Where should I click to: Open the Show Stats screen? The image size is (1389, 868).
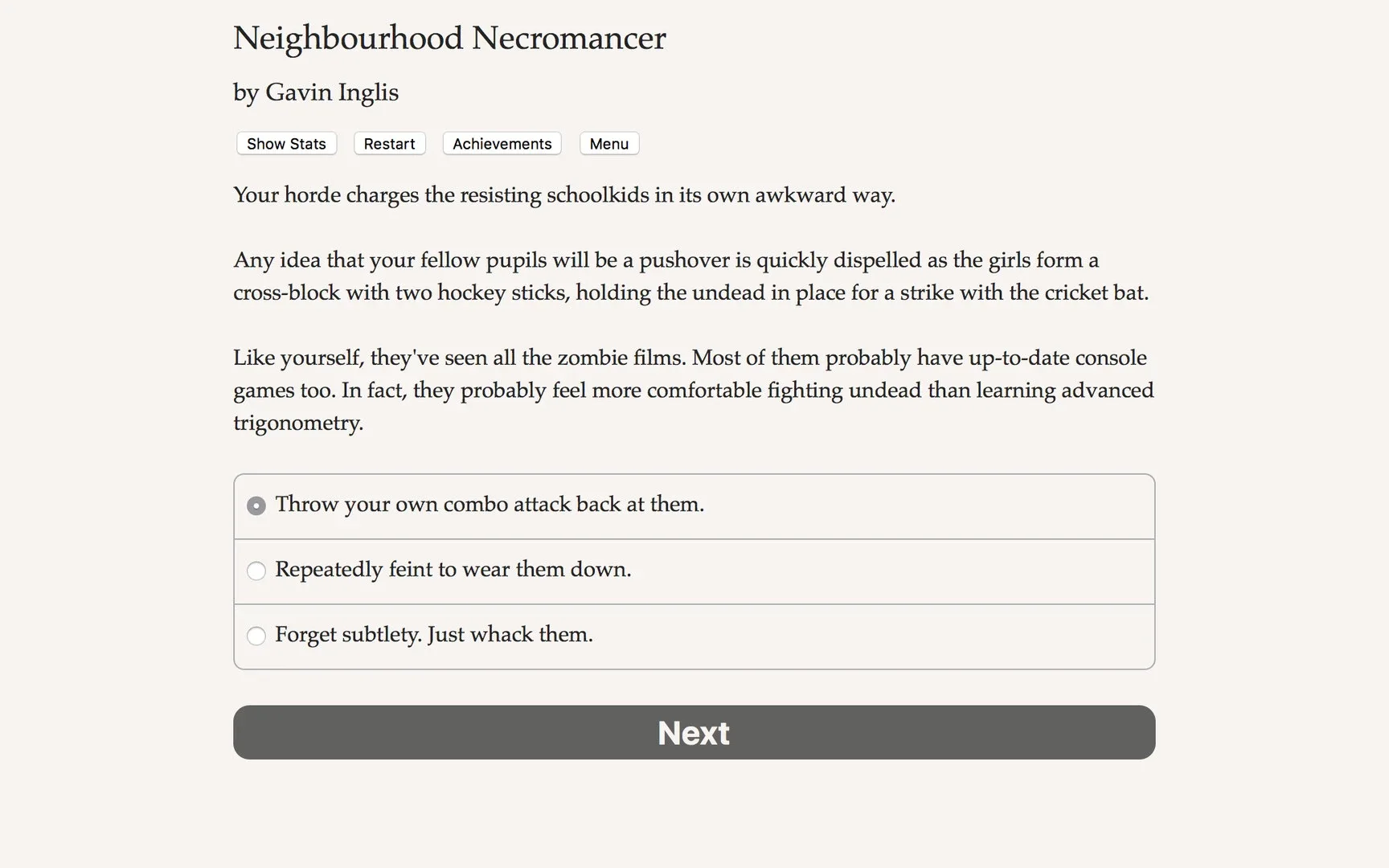[x=286, y=144]
